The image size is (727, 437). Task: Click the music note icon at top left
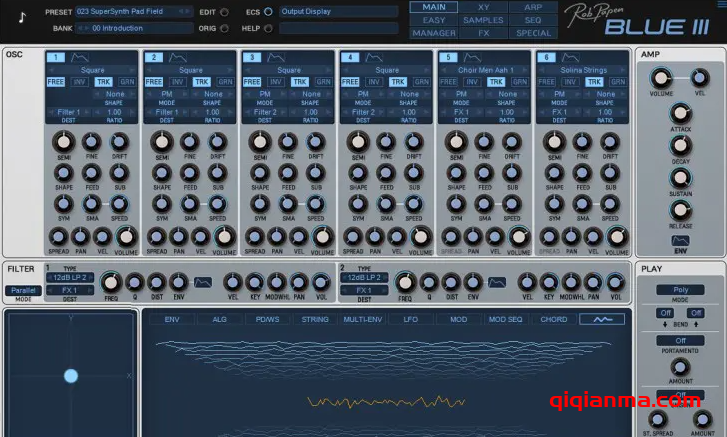click(x=22, y=17)
